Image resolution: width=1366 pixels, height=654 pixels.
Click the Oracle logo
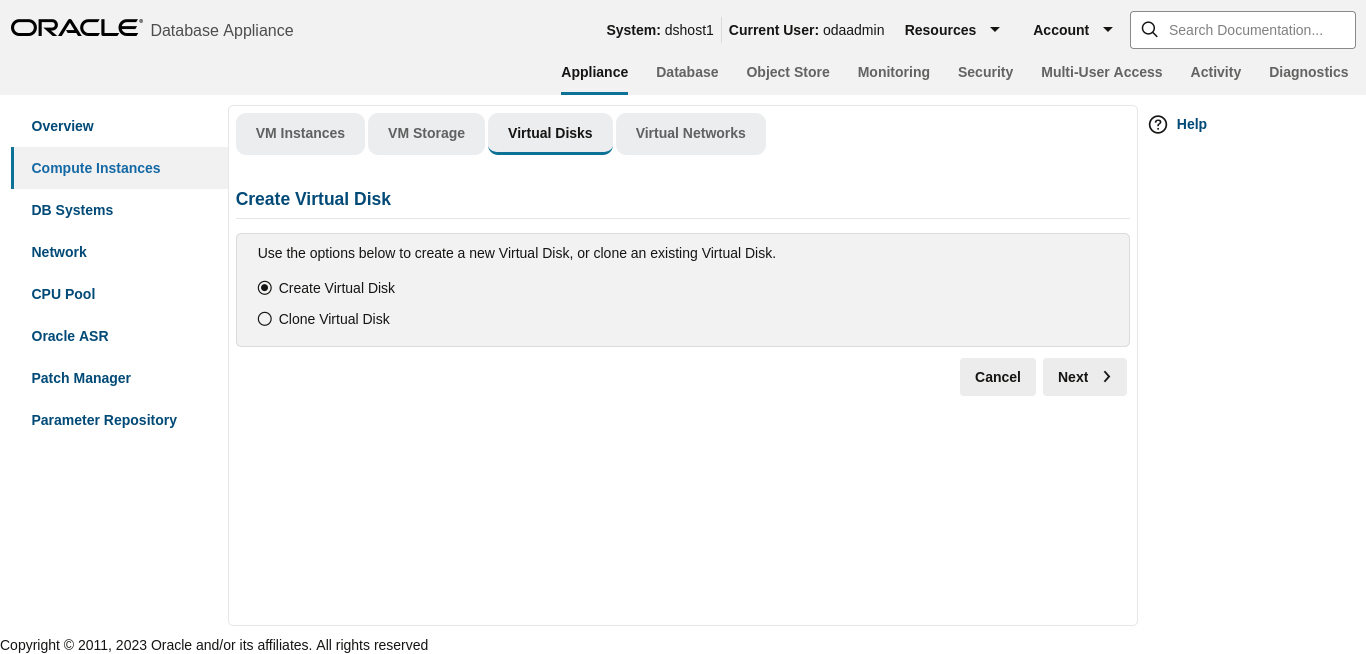[x=76, y=27]
